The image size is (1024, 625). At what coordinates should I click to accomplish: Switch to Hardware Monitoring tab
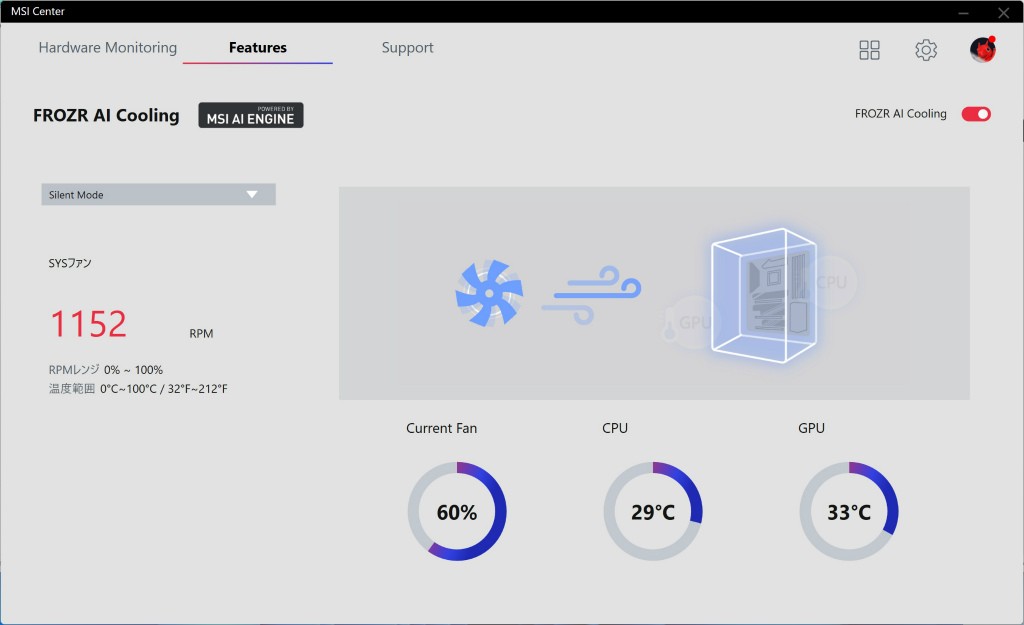pos(108,48)
